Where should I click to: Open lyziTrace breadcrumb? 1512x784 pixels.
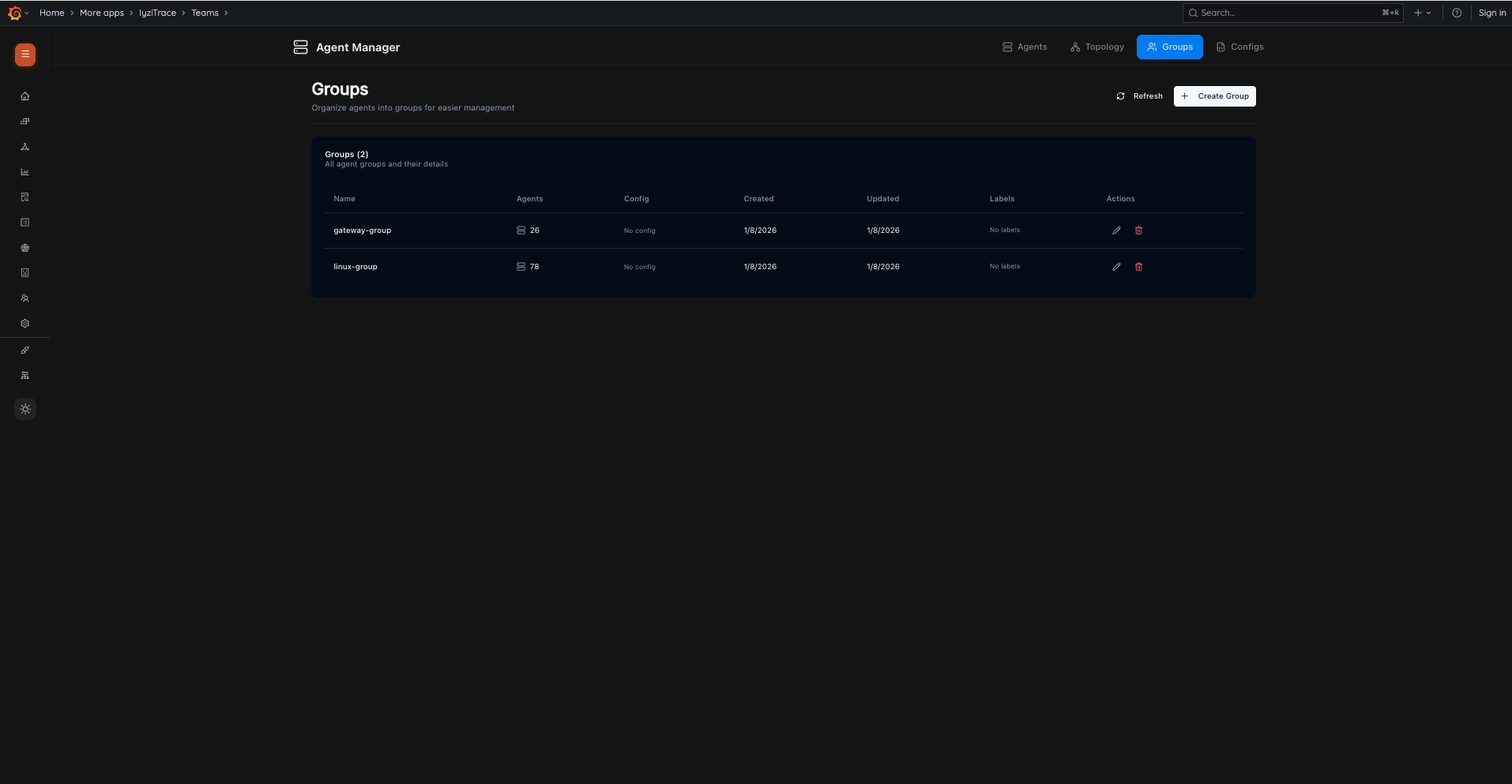pos(158,13)
